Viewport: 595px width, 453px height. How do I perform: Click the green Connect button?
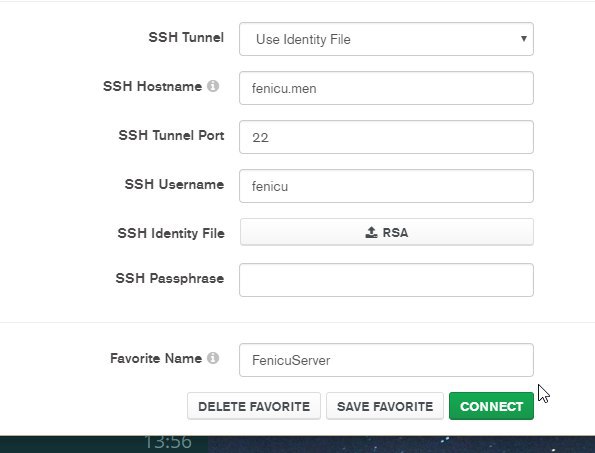491,406
